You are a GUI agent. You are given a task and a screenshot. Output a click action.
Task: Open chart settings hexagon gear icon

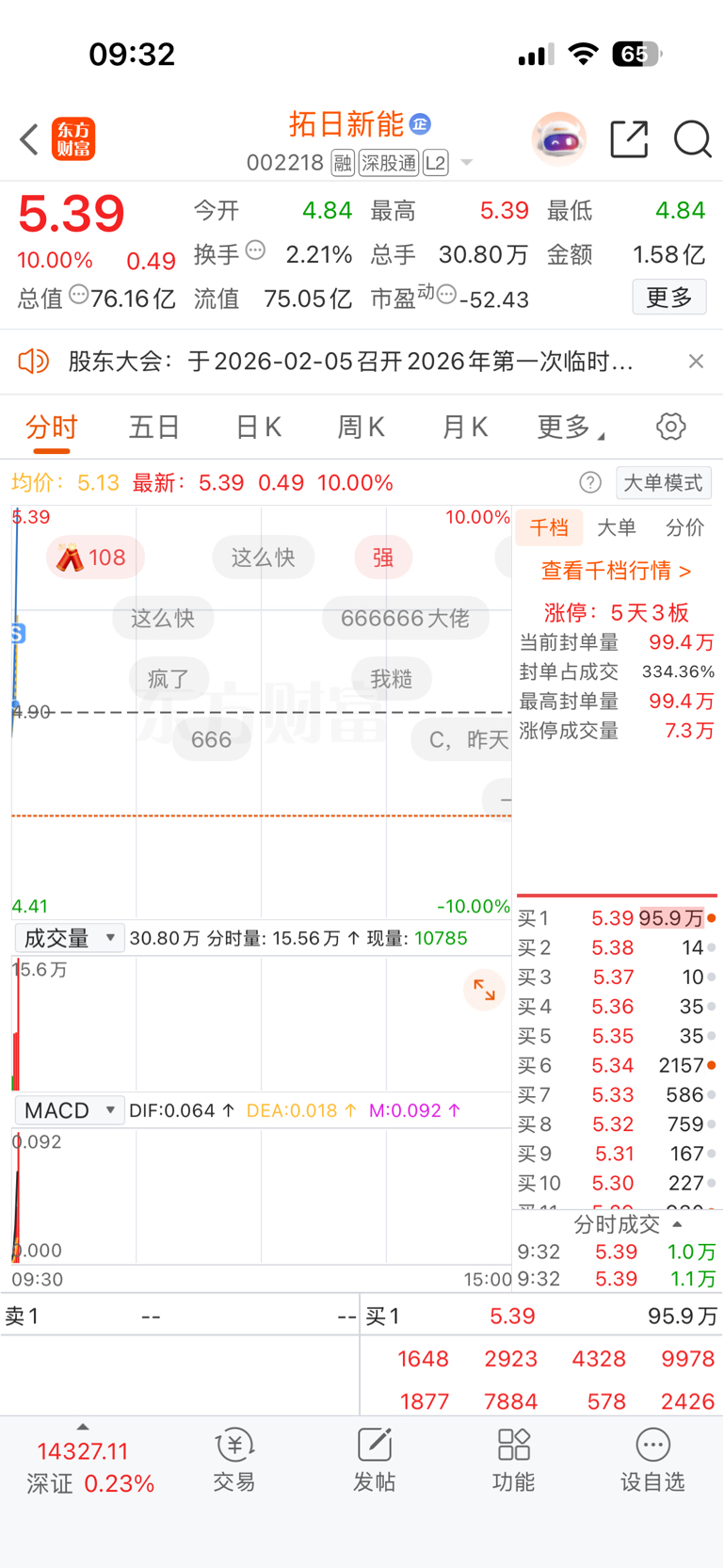coord(670,427)
